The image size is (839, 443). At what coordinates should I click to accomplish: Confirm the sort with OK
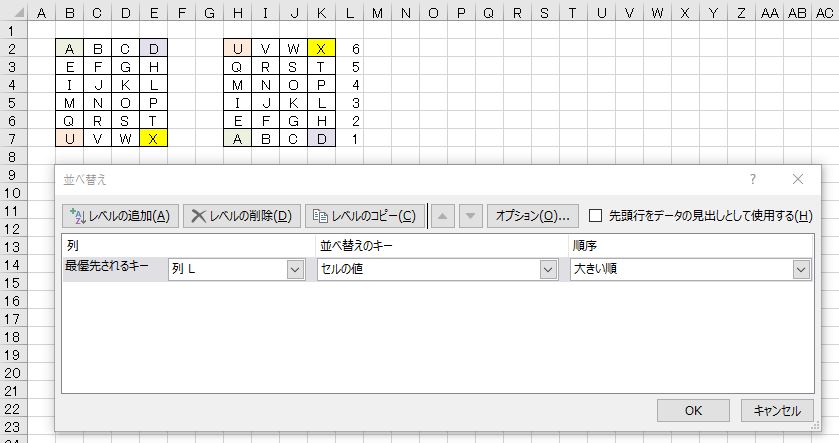pos(693,410)
